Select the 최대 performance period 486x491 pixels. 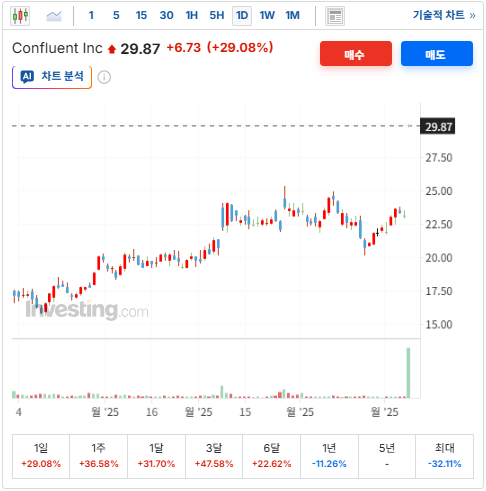click(445, 456)
